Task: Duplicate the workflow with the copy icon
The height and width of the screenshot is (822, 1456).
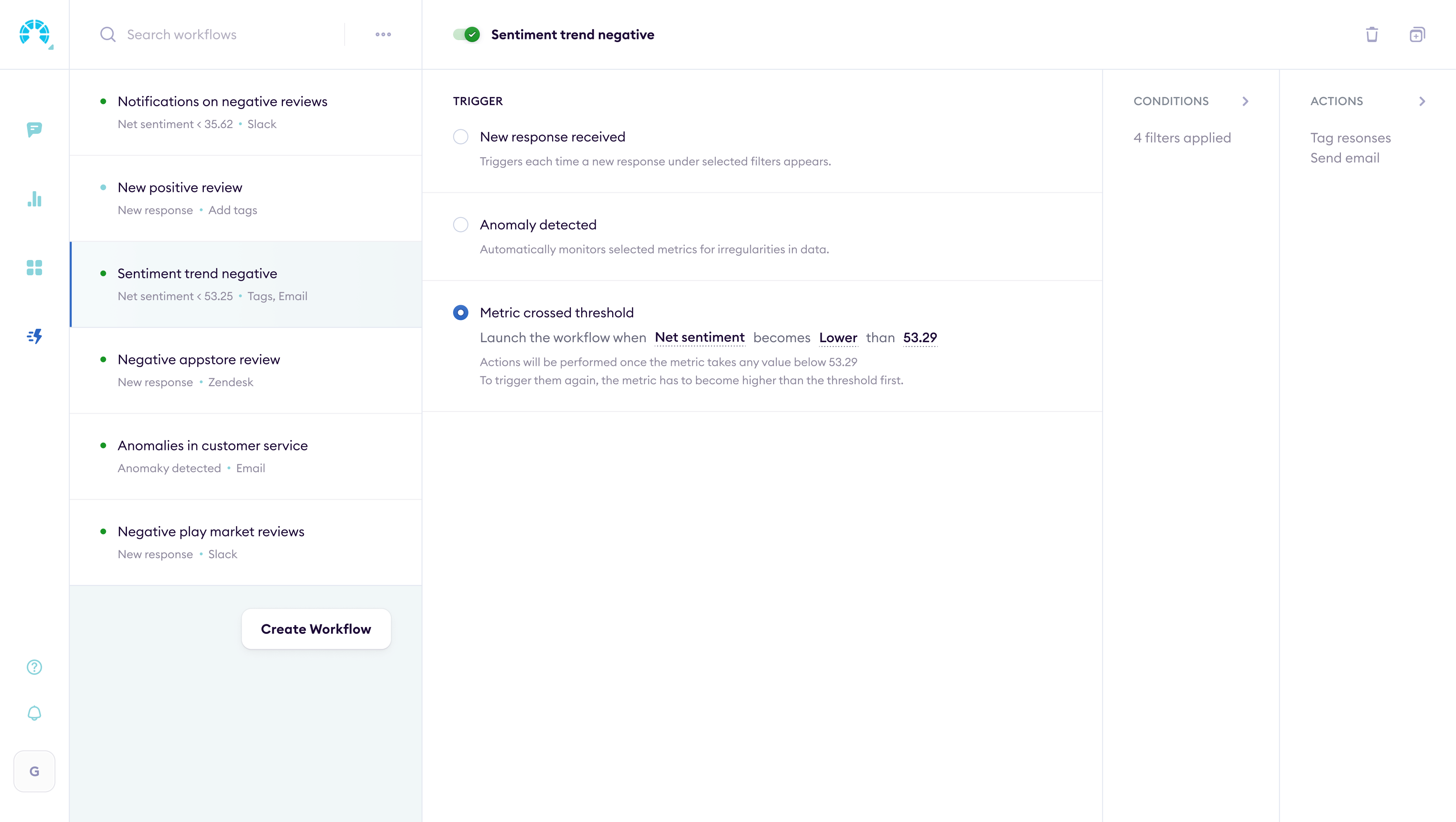Action: coord(1417,34)
